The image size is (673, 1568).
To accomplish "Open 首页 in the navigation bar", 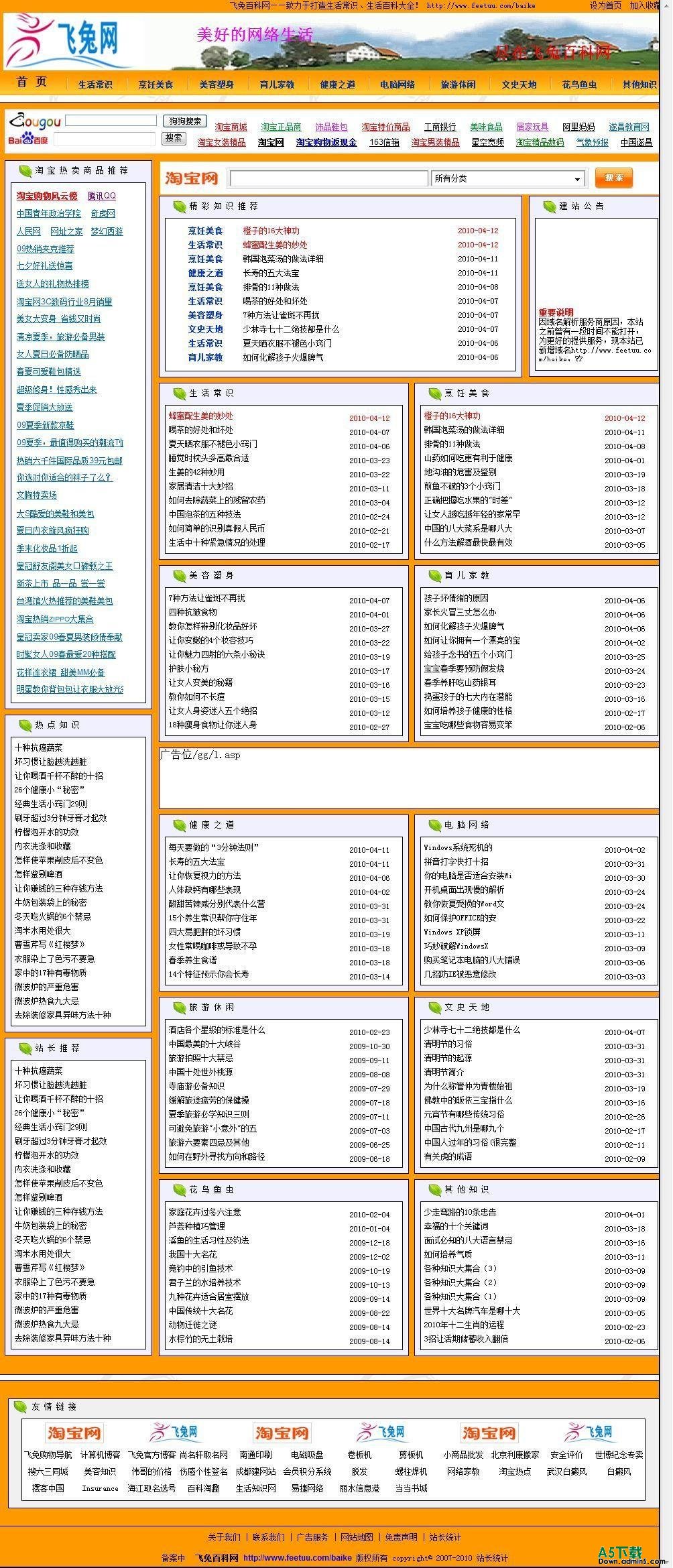I will click(x=32, y=82).
